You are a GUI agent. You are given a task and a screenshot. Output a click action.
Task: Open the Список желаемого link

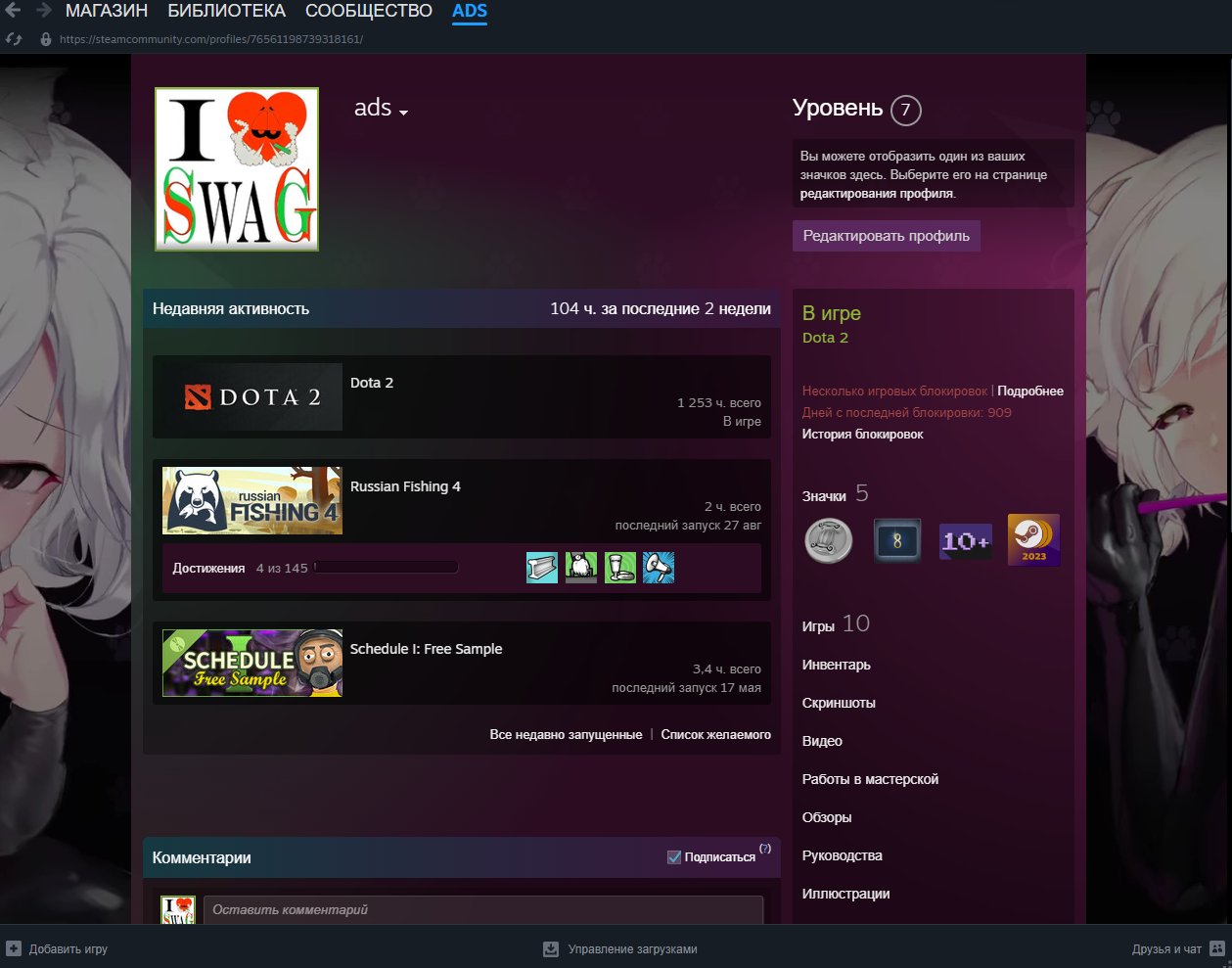[x=715, y=734]
